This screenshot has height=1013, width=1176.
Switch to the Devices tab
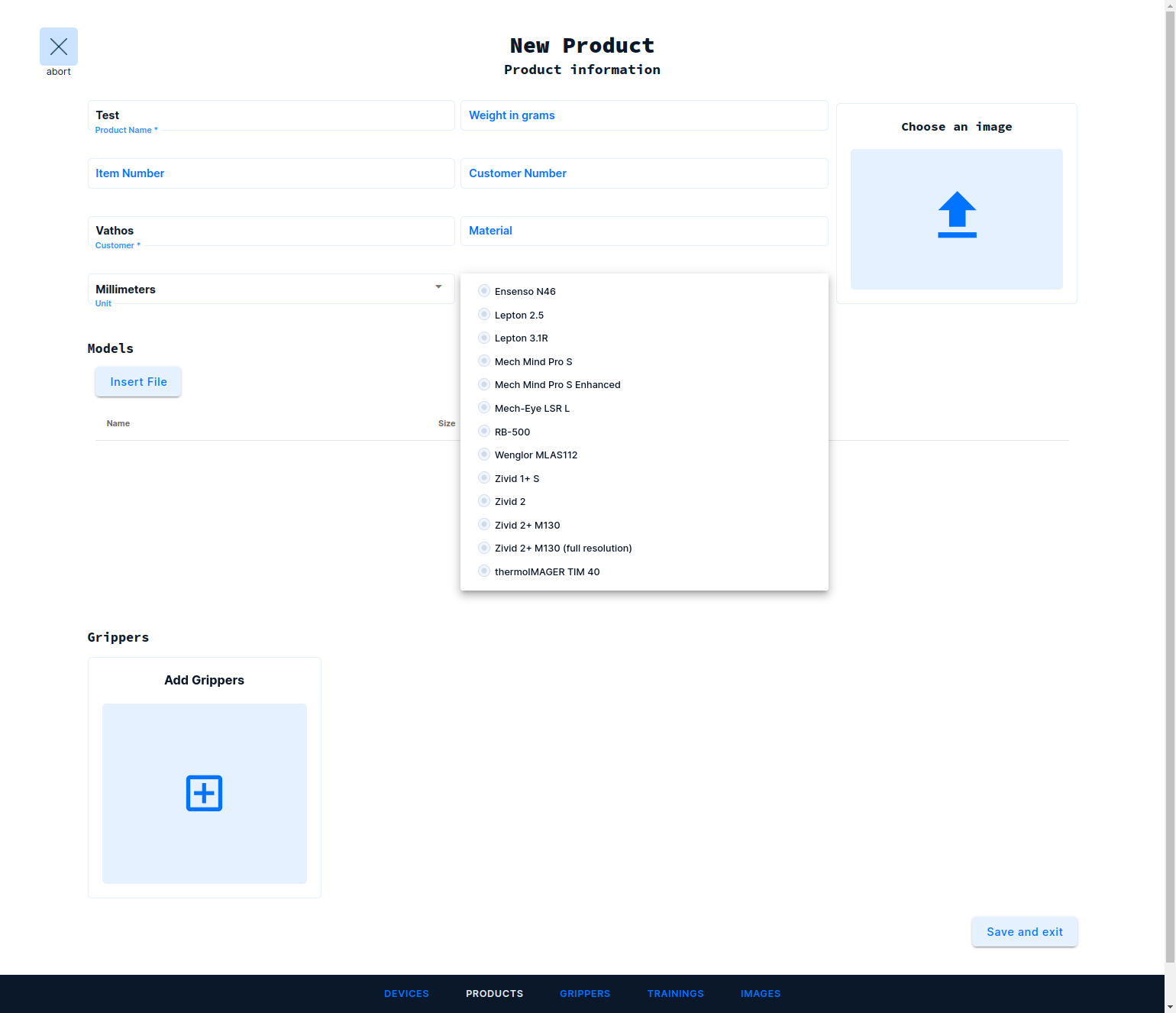coord(406,994)
